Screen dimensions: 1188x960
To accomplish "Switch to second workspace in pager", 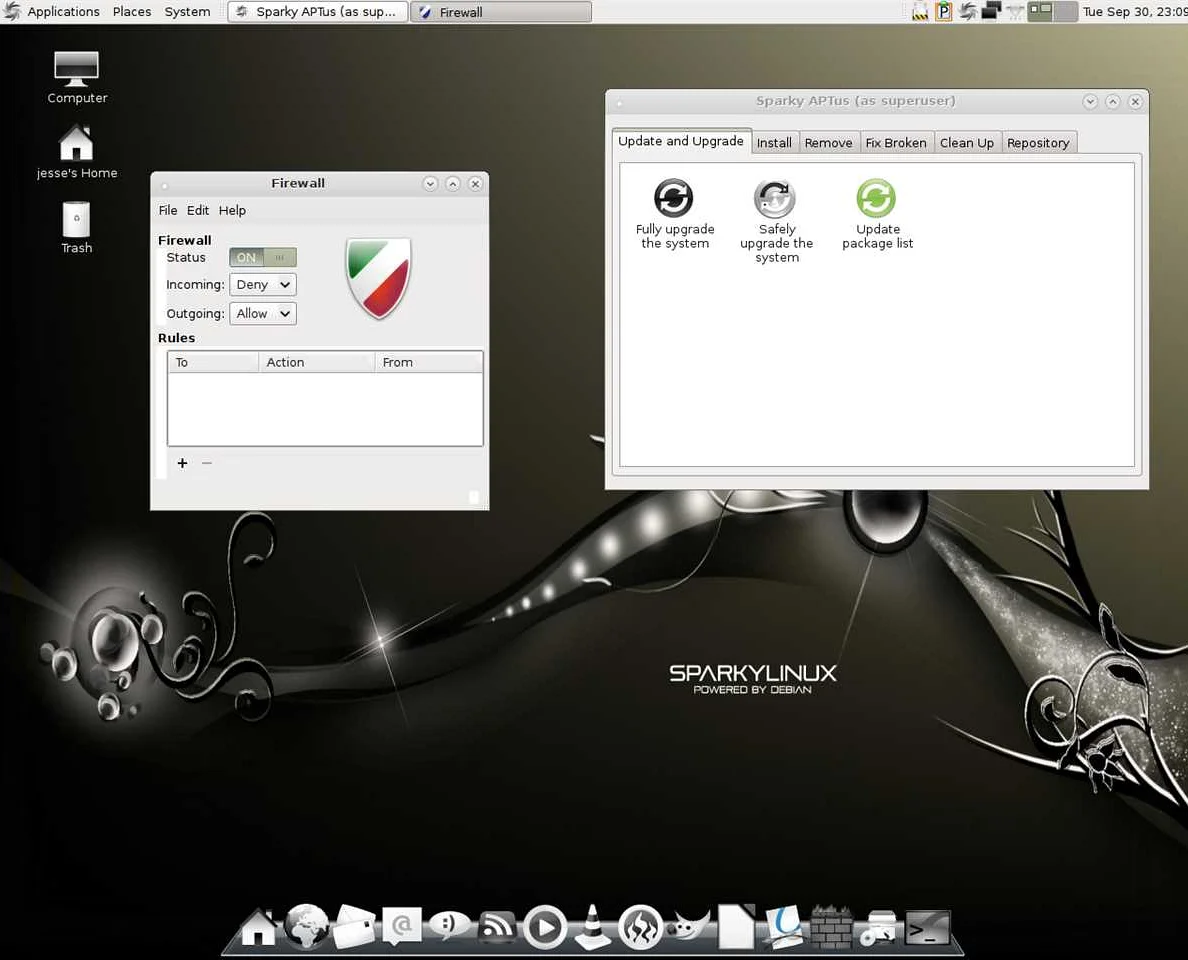I will point(1065,12).
